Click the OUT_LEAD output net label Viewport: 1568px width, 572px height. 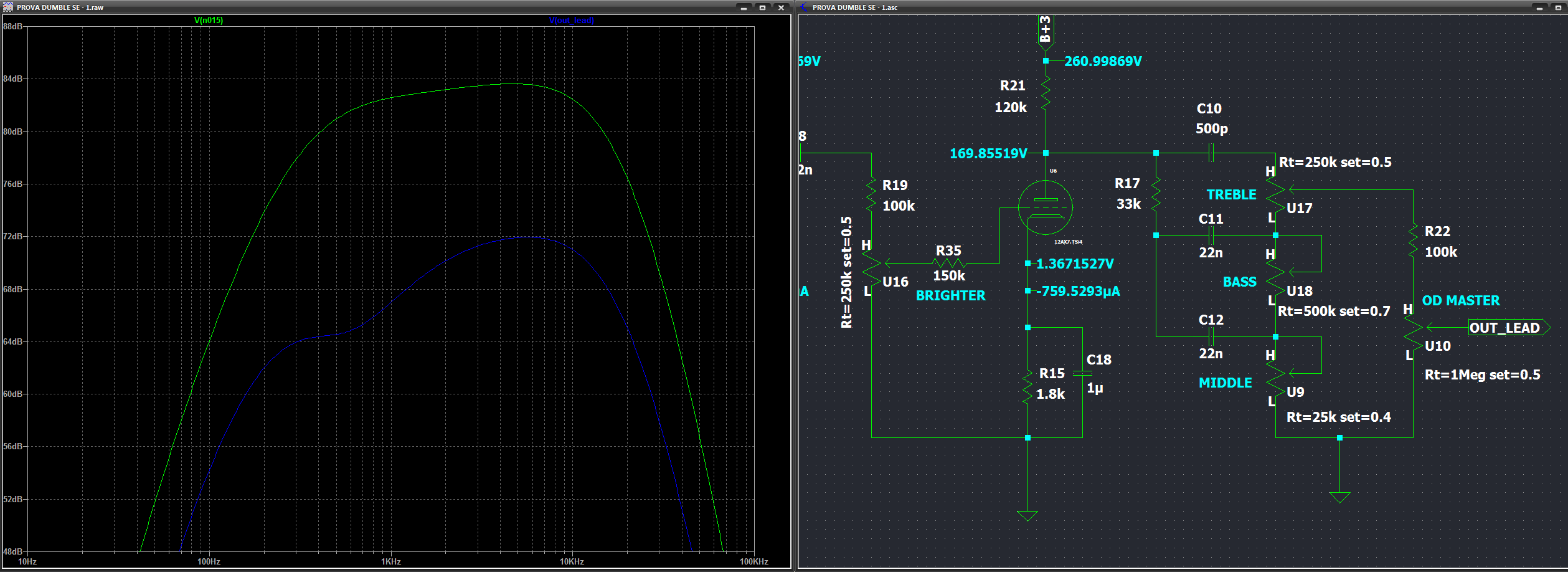pos(1504,328)
